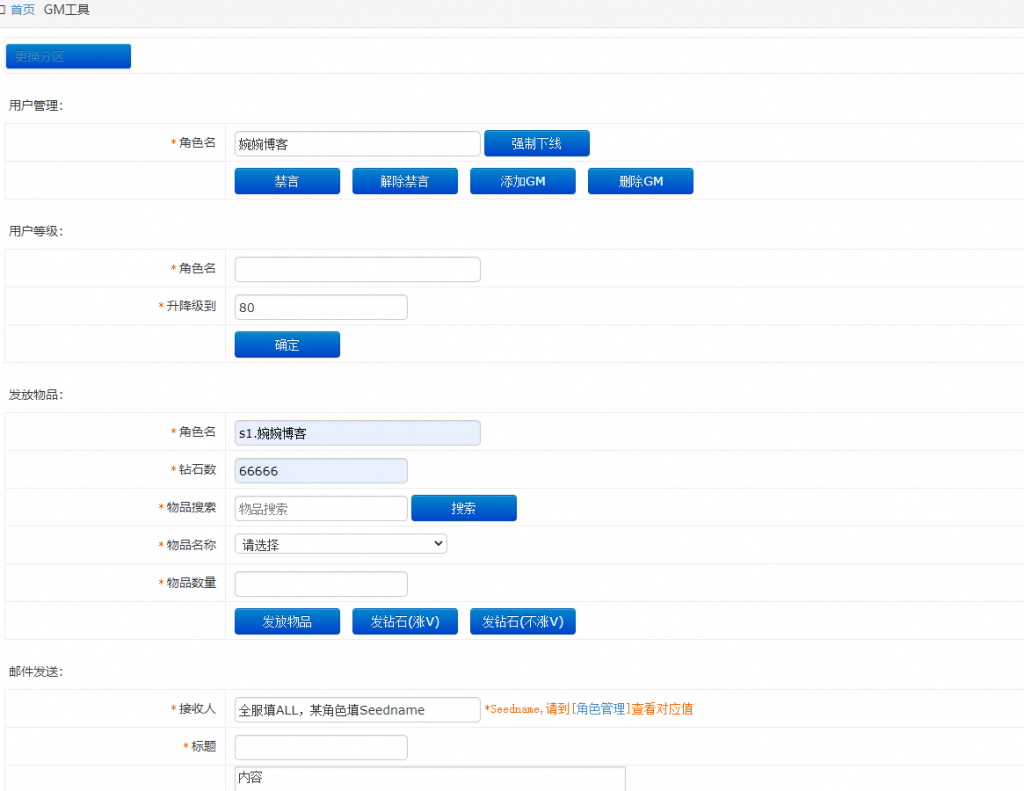Click the empty 物品数量 quantity field

(320, 583)
